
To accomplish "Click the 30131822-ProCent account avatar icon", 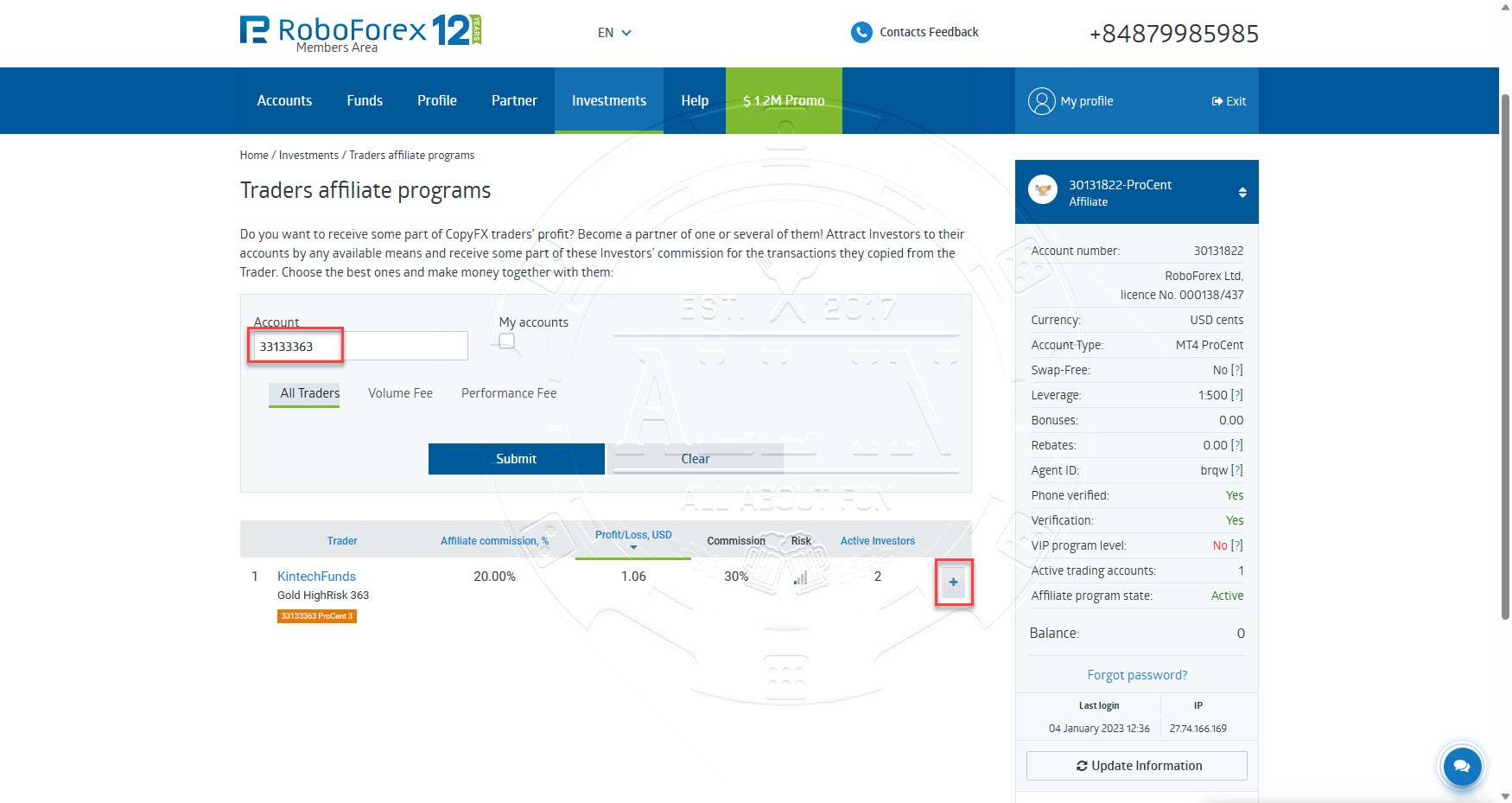I will pyautogui.click(x=1044, y=189).
